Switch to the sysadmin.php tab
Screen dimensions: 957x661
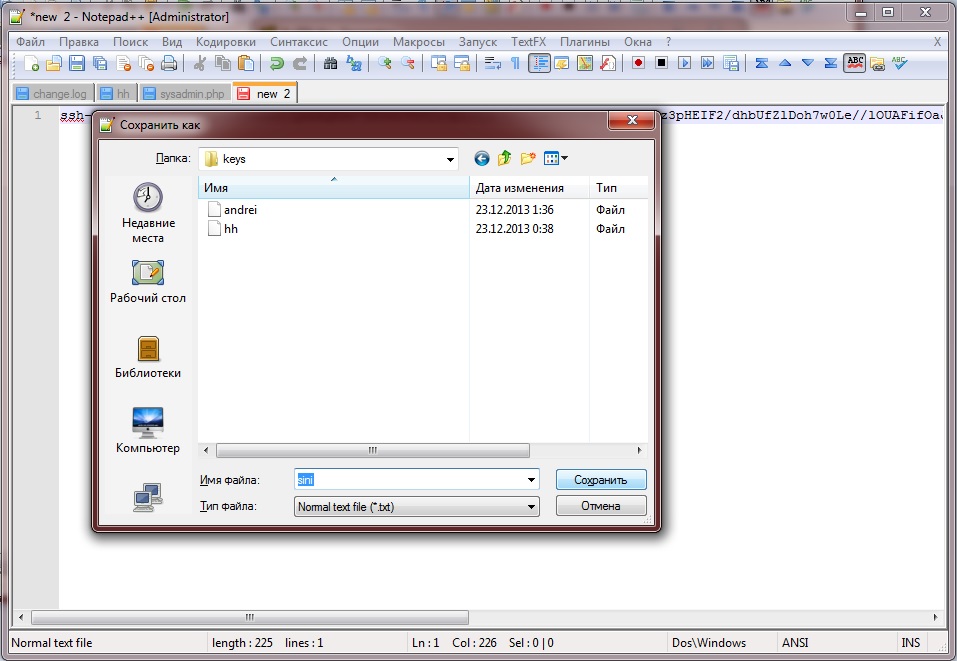click(x=186, y=94)
